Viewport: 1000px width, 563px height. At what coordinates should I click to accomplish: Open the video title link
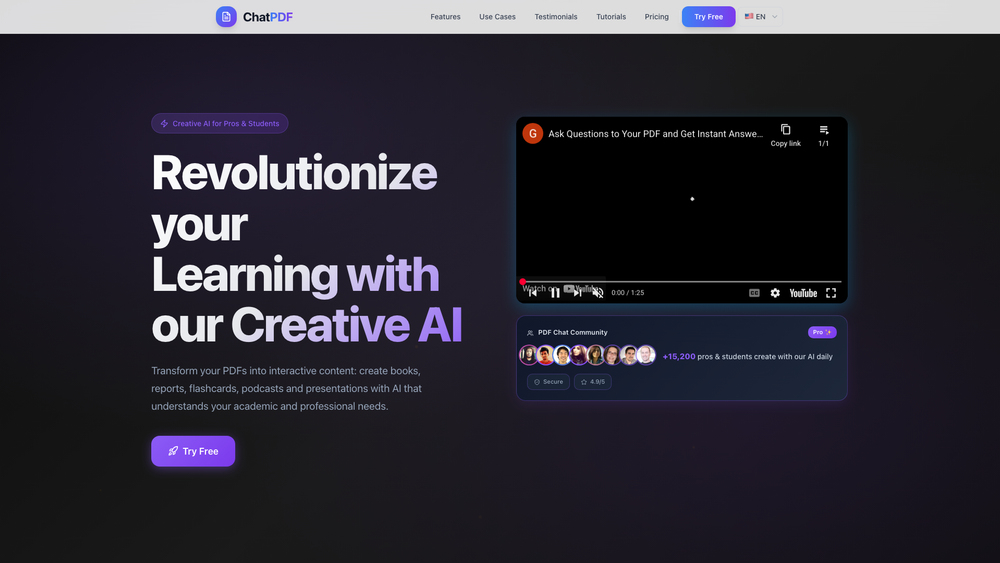coord(656,134)
